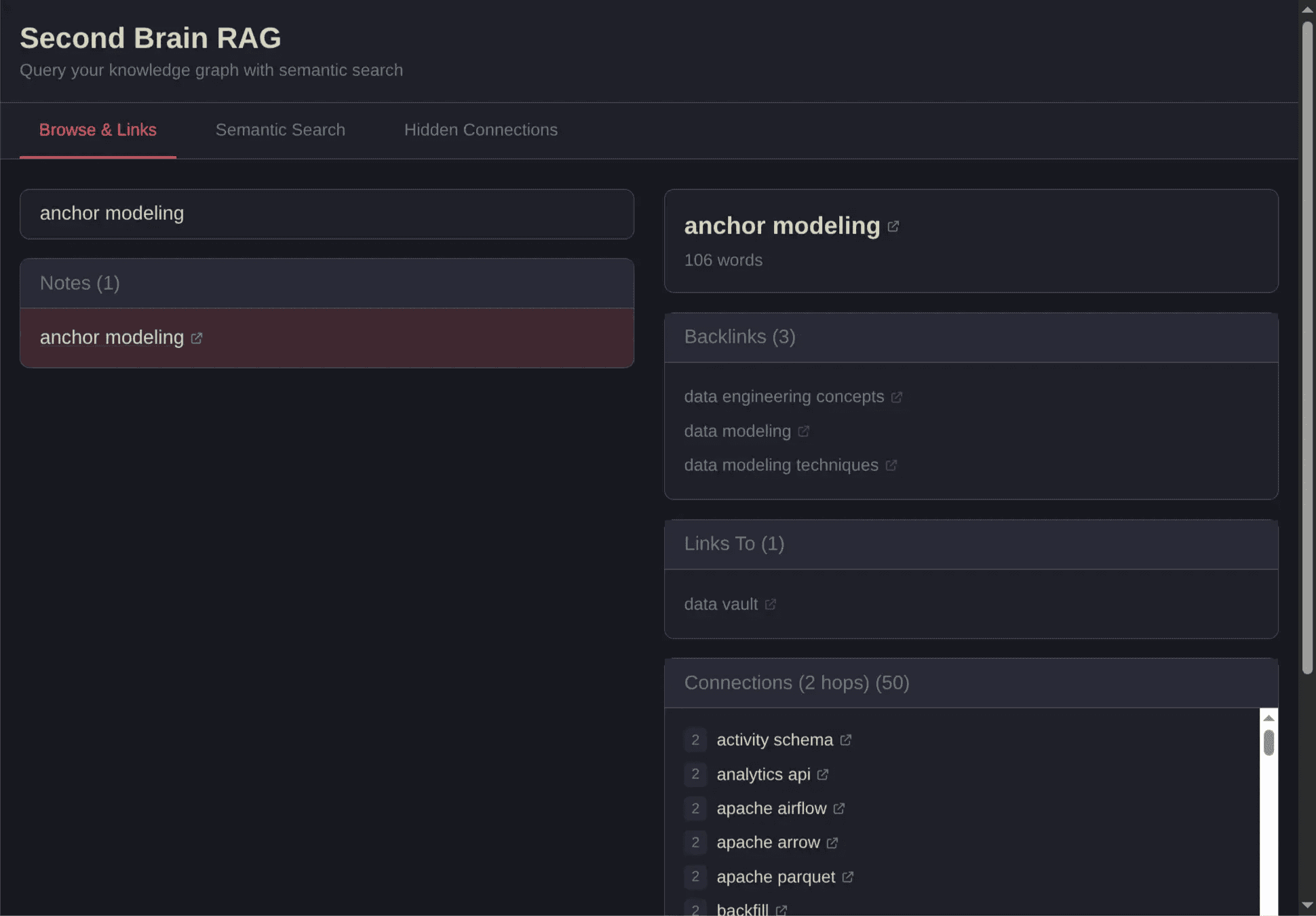Click external icon next to apache arrow
Image resolution: width=1316 pixels, height=916 pixels.
point(832,843)
